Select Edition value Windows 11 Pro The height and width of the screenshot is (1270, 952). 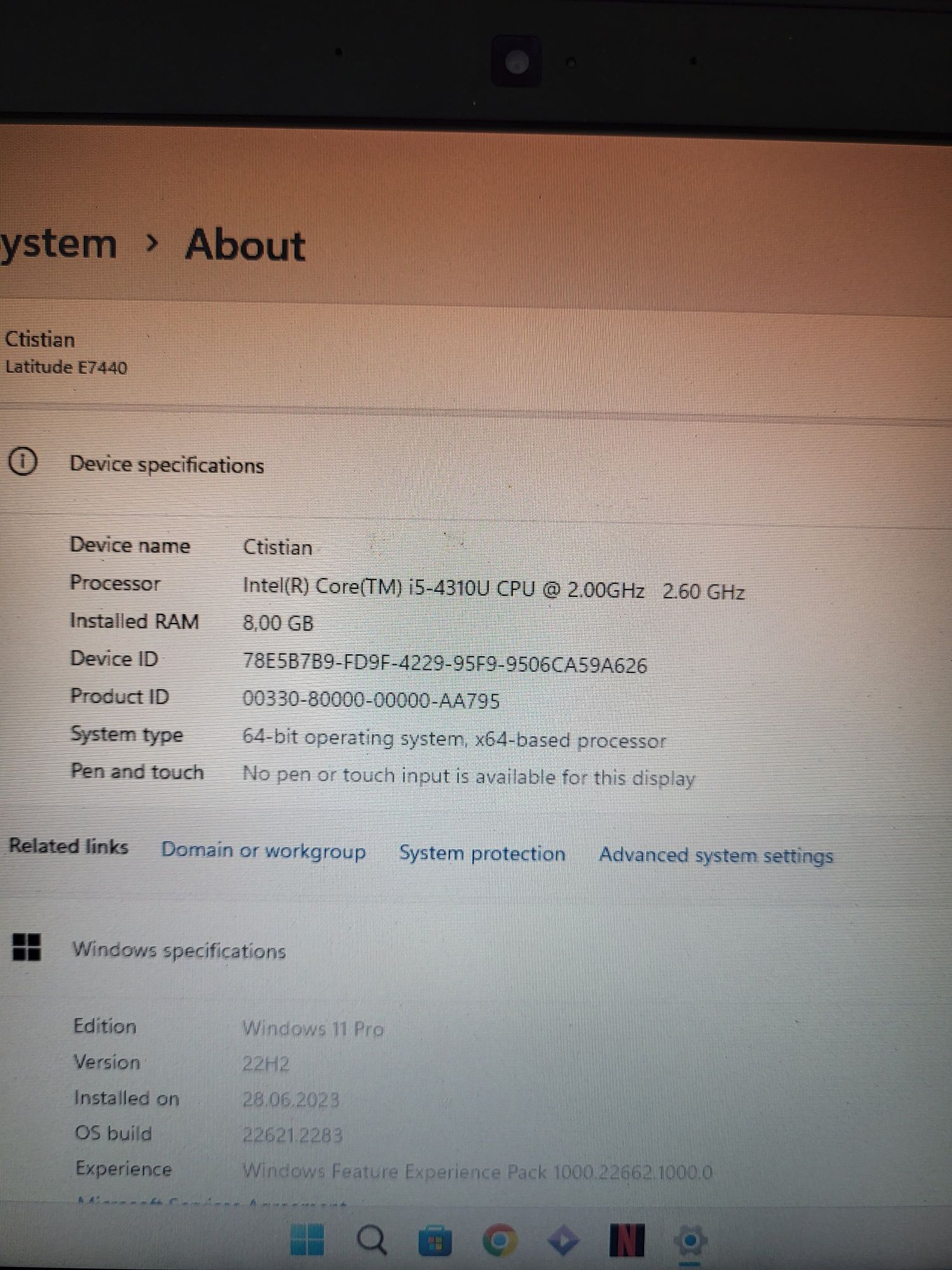click(x=313, y=1028)
